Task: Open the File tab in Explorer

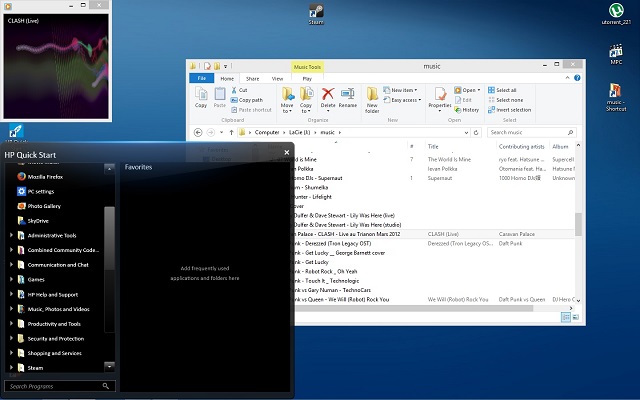Action: click(x=202, y=78)
